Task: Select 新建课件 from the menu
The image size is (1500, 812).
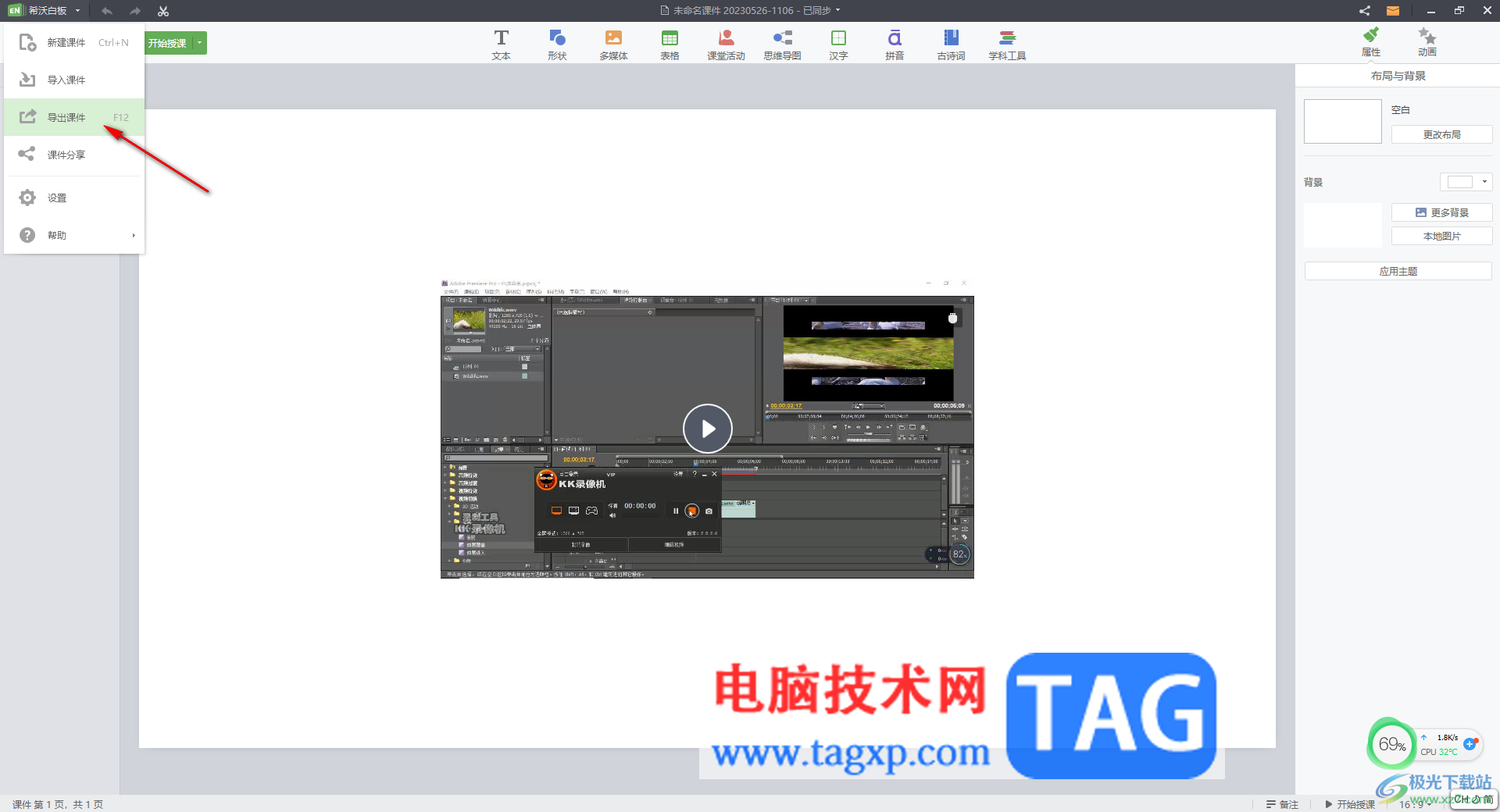Action: [x=74, y=42]
